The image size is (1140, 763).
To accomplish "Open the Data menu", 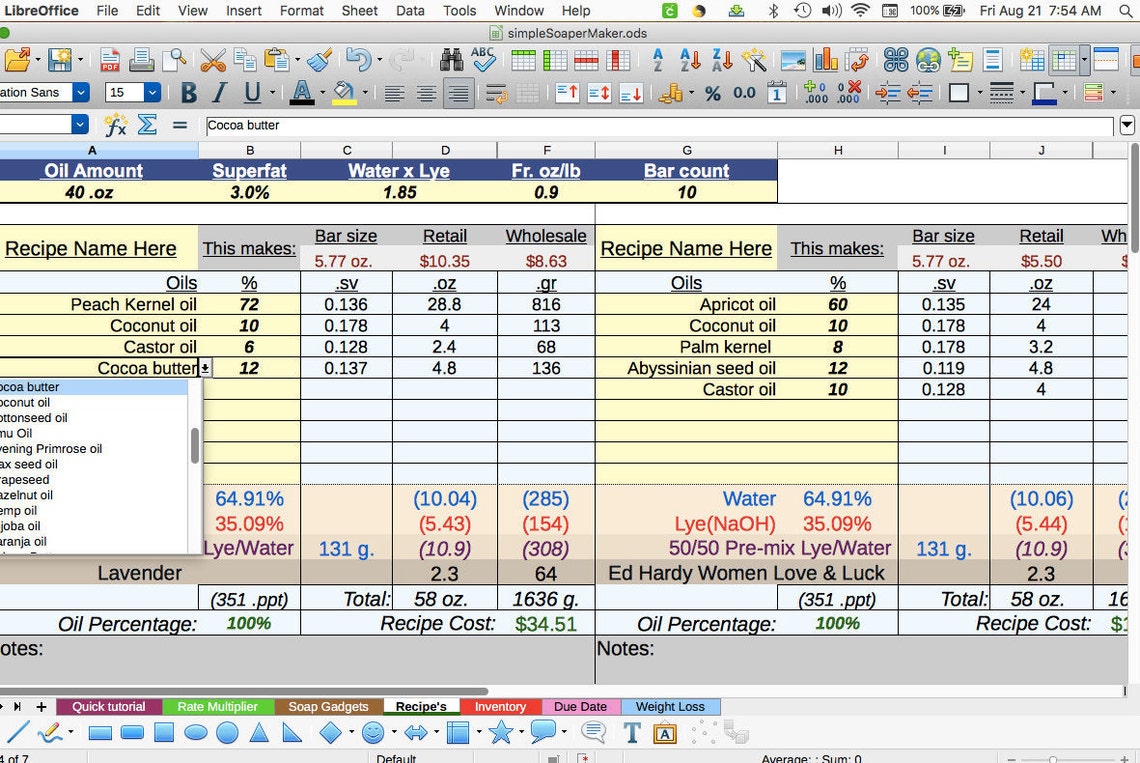I will click(x=410, y=11).
